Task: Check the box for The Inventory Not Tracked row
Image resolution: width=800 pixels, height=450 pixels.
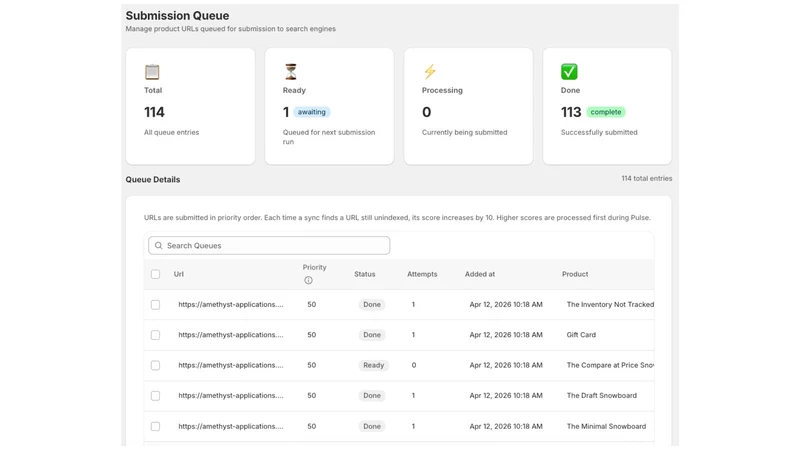Action: [x=155, y=305]
